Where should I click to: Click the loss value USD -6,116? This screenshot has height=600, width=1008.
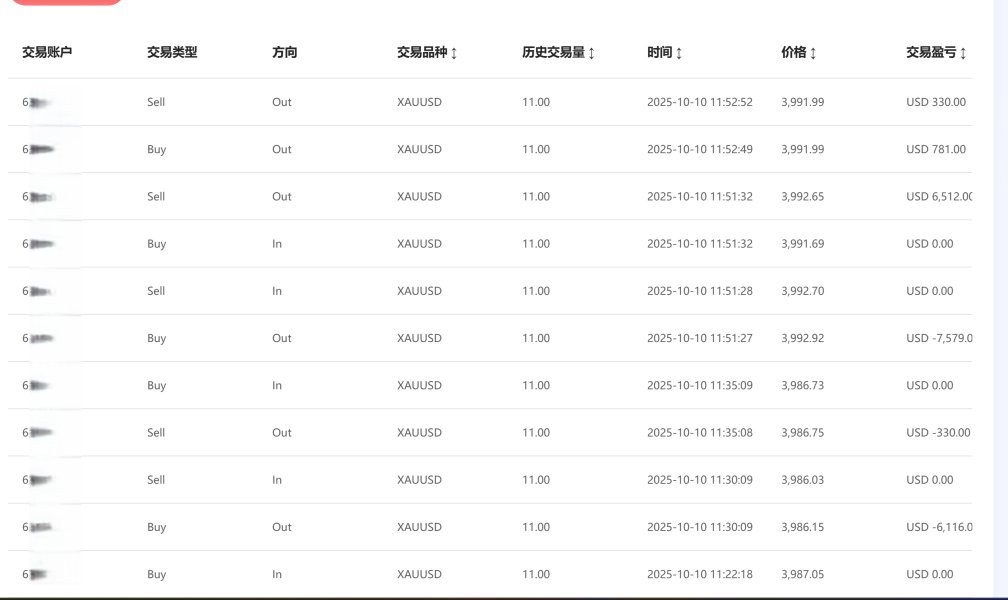[x=938, y=527]
